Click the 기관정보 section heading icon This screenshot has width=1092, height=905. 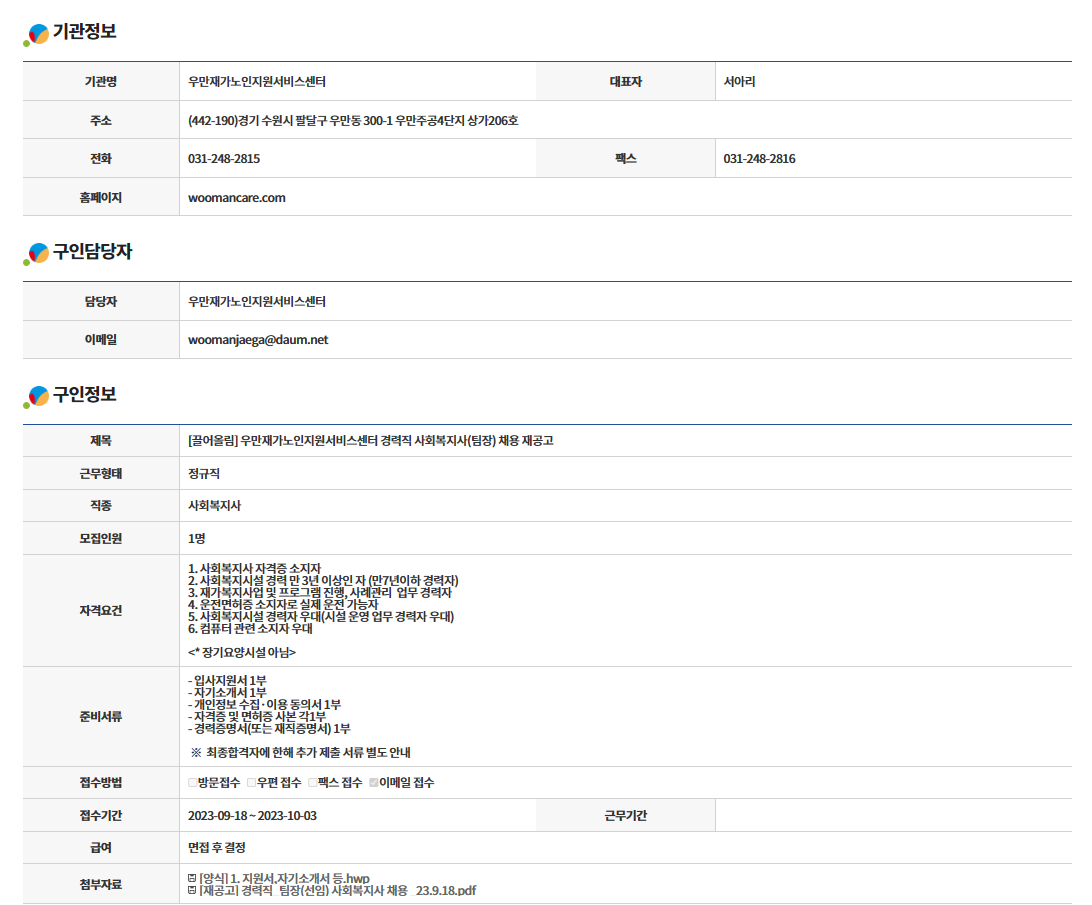point(36,35)
